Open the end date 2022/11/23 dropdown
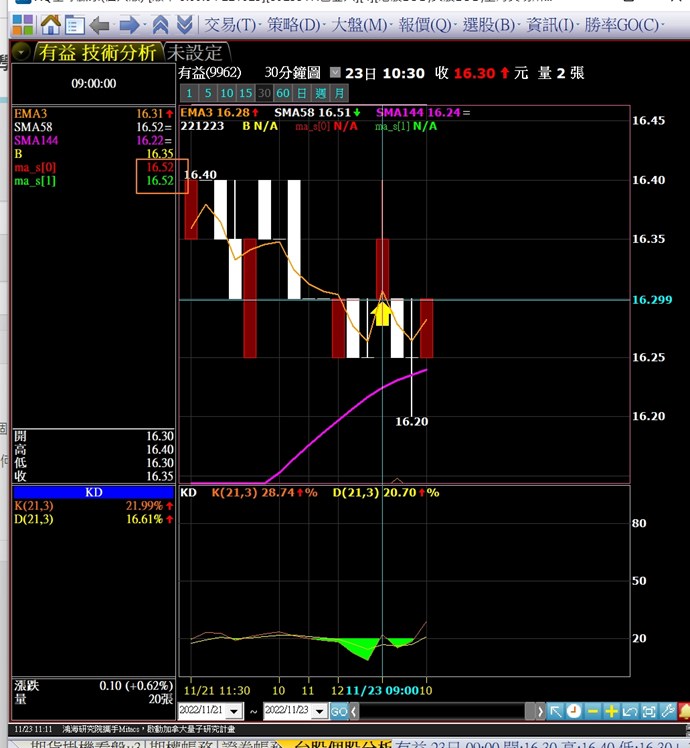 point(320,711)
